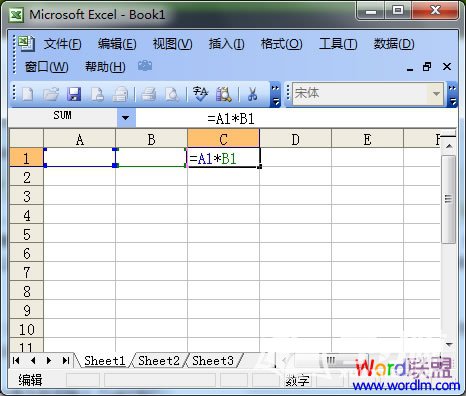Click the 编辑 status bar text
The image size is (466, 396).
click(x=30, y=380)
